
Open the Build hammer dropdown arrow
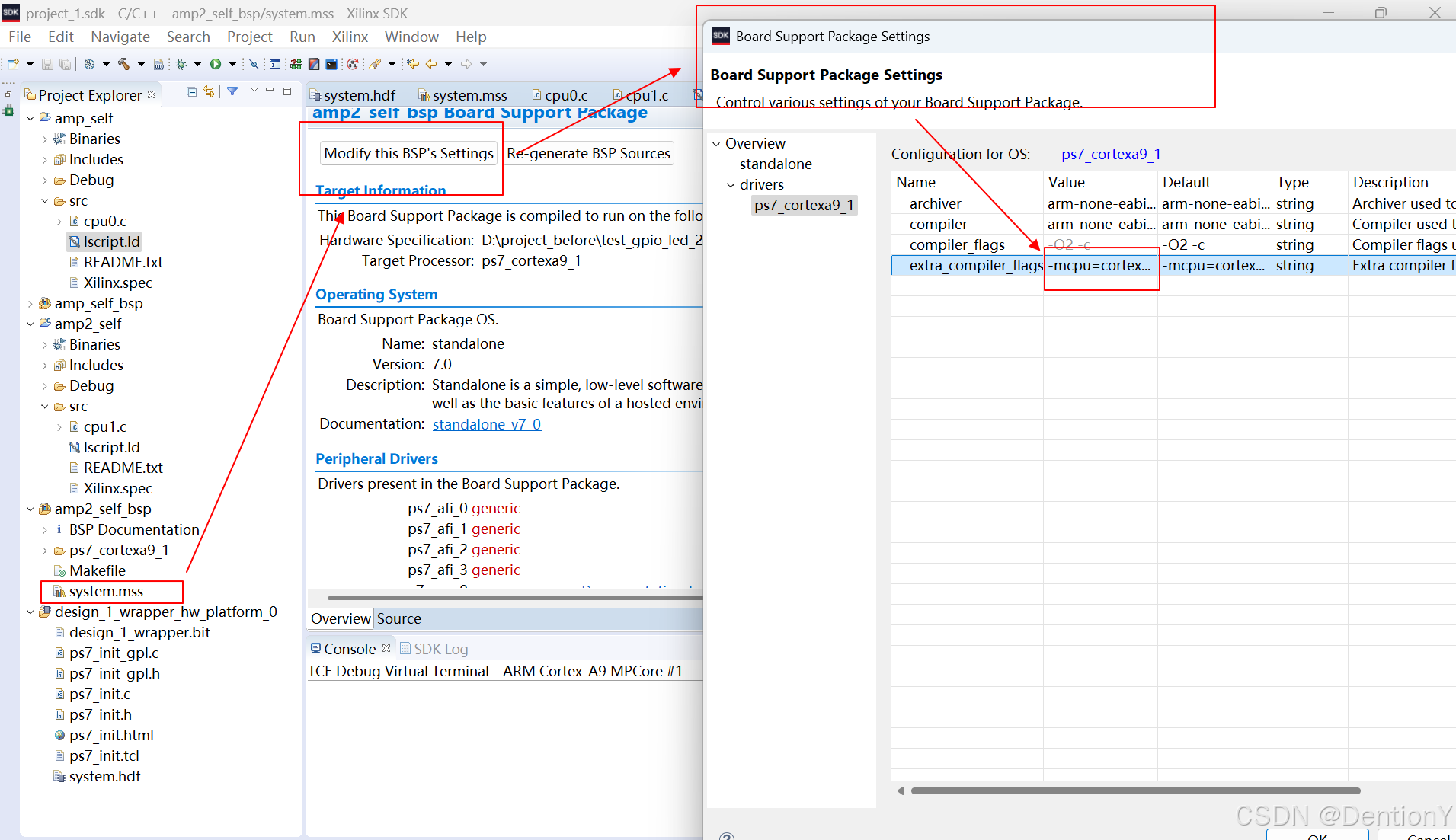coord(141,64)
